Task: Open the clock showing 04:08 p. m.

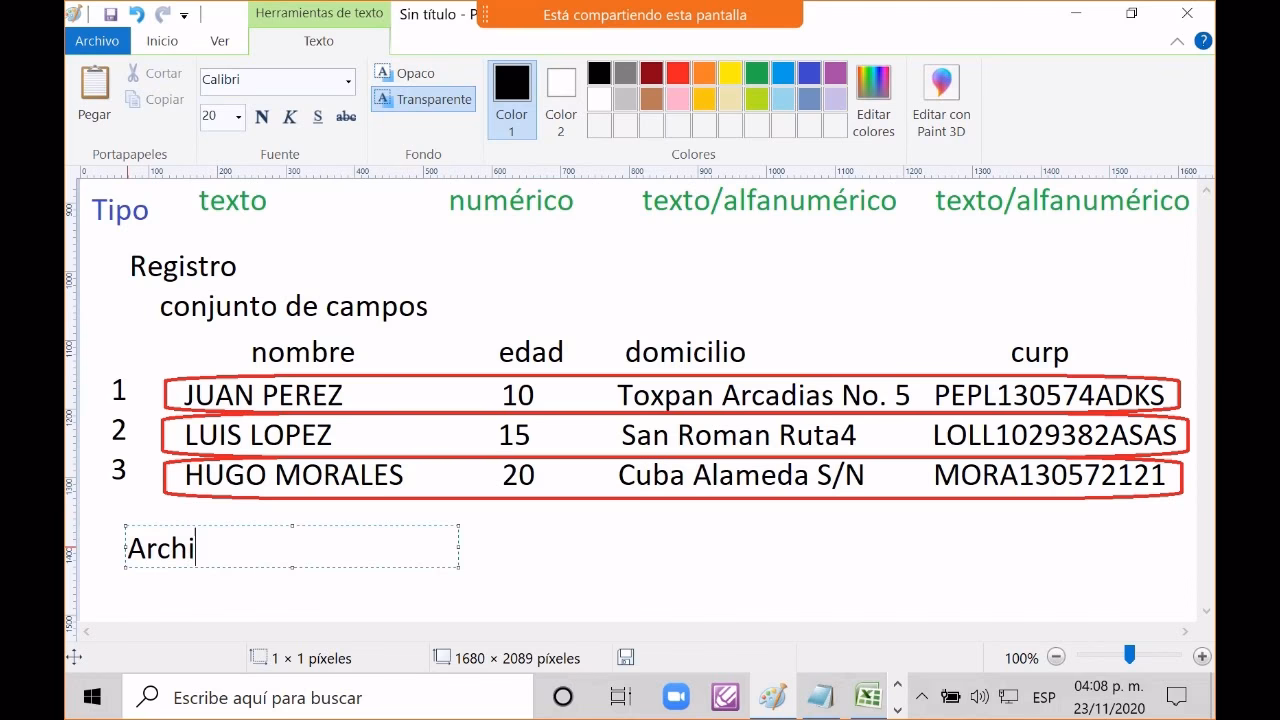Action: pos(1108,697)
